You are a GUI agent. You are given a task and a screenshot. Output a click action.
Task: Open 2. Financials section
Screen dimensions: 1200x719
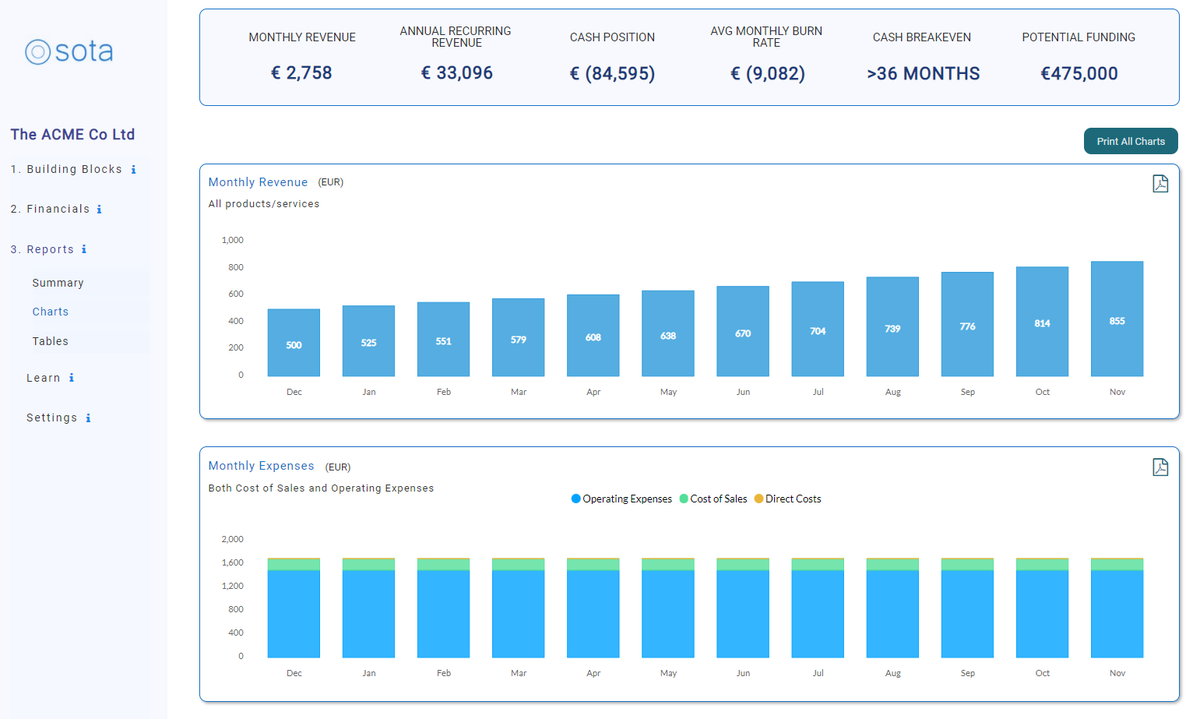50,209
